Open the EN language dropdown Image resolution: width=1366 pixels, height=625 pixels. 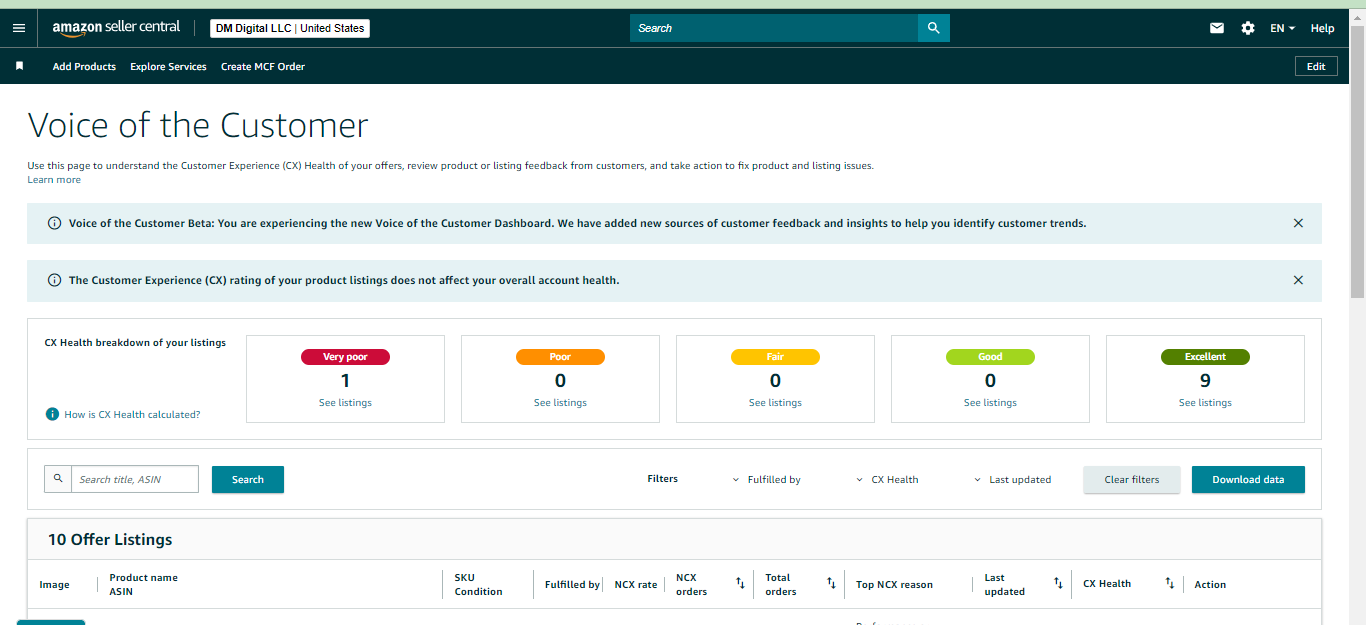tap(1282, 28)
